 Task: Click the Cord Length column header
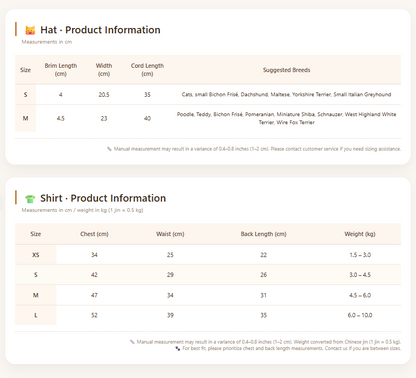point(147,70)
